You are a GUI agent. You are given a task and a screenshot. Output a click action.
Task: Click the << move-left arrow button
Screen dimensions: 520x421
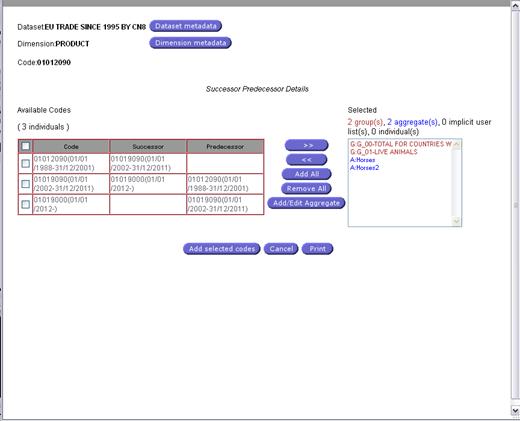click(x=307, y=160)
